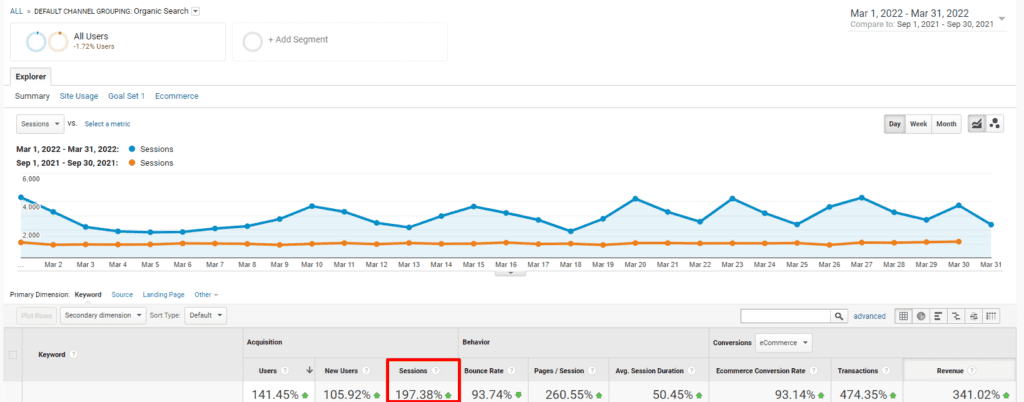Viewport: 1024px width, 402px height.
Task: Switch to the Ecommerce tab
Action: click(176, 96)
